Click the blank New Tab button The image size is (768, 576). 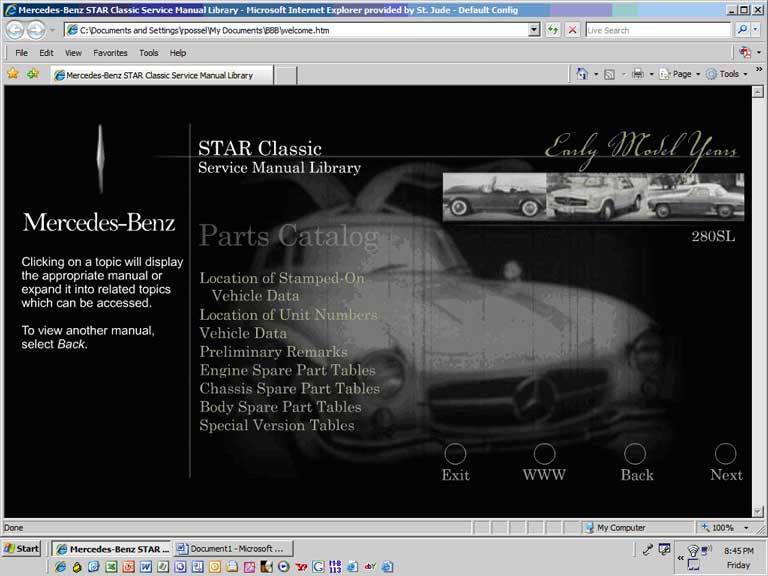(x=285, y=75)
